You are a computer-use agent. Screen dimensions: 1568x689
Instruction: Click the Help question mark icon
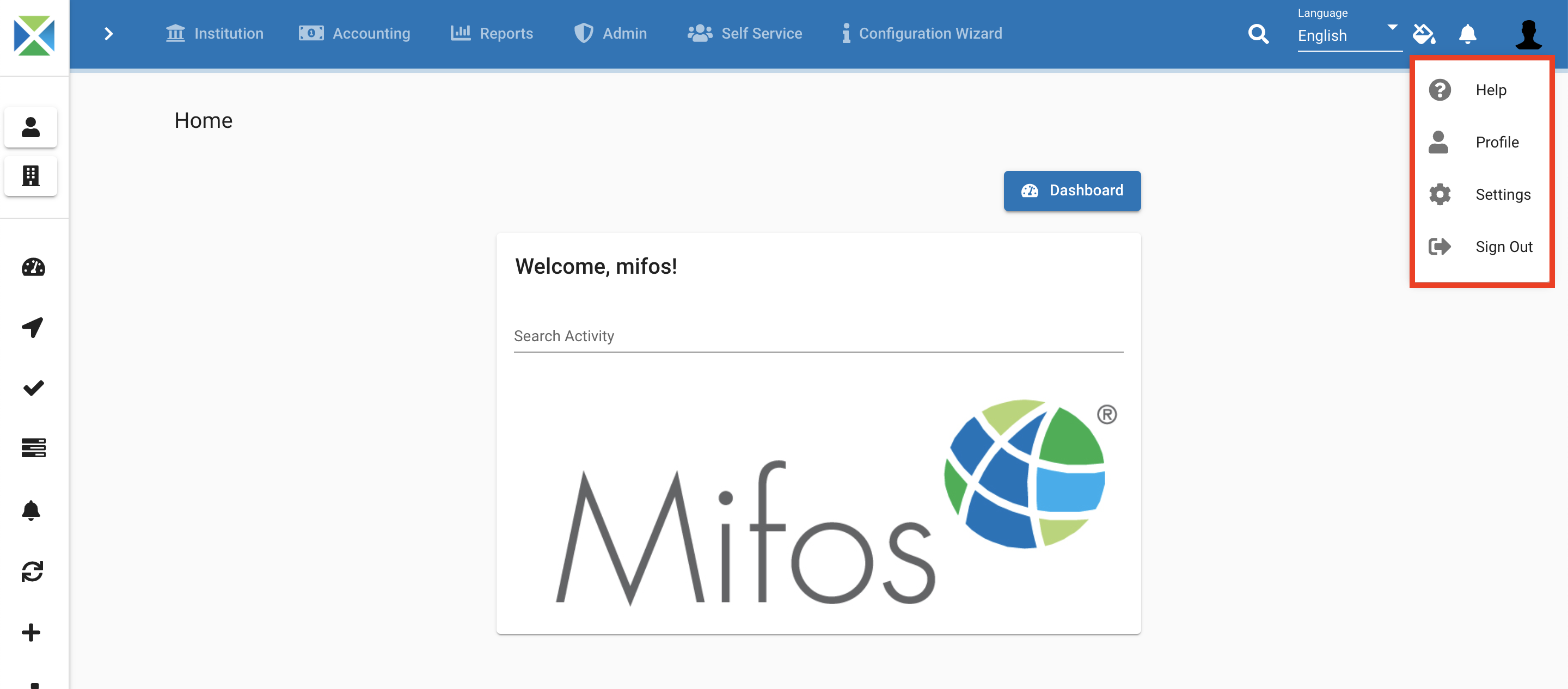[x=1440, y=90]
